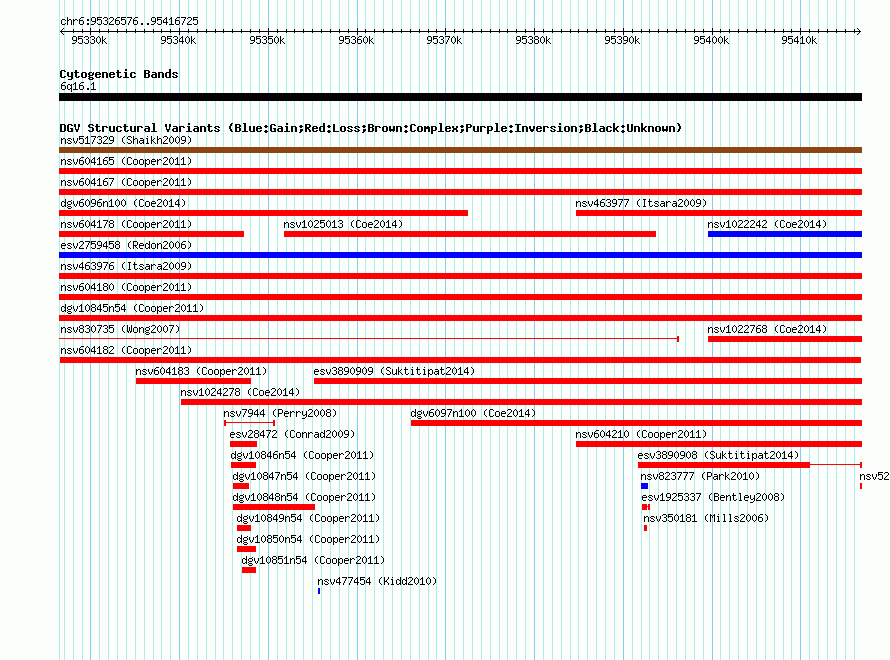Click esv2759458 (Redon2006) label
The height and width of the screenshot is (660, 890).
pos(126,245)
